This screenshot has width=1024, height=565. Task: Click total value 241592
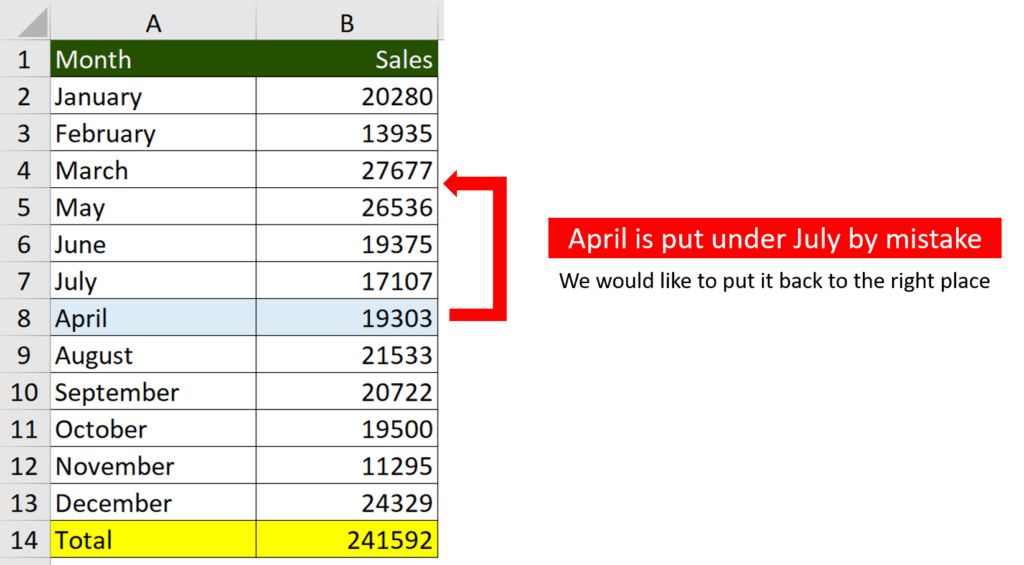(347, 540)
